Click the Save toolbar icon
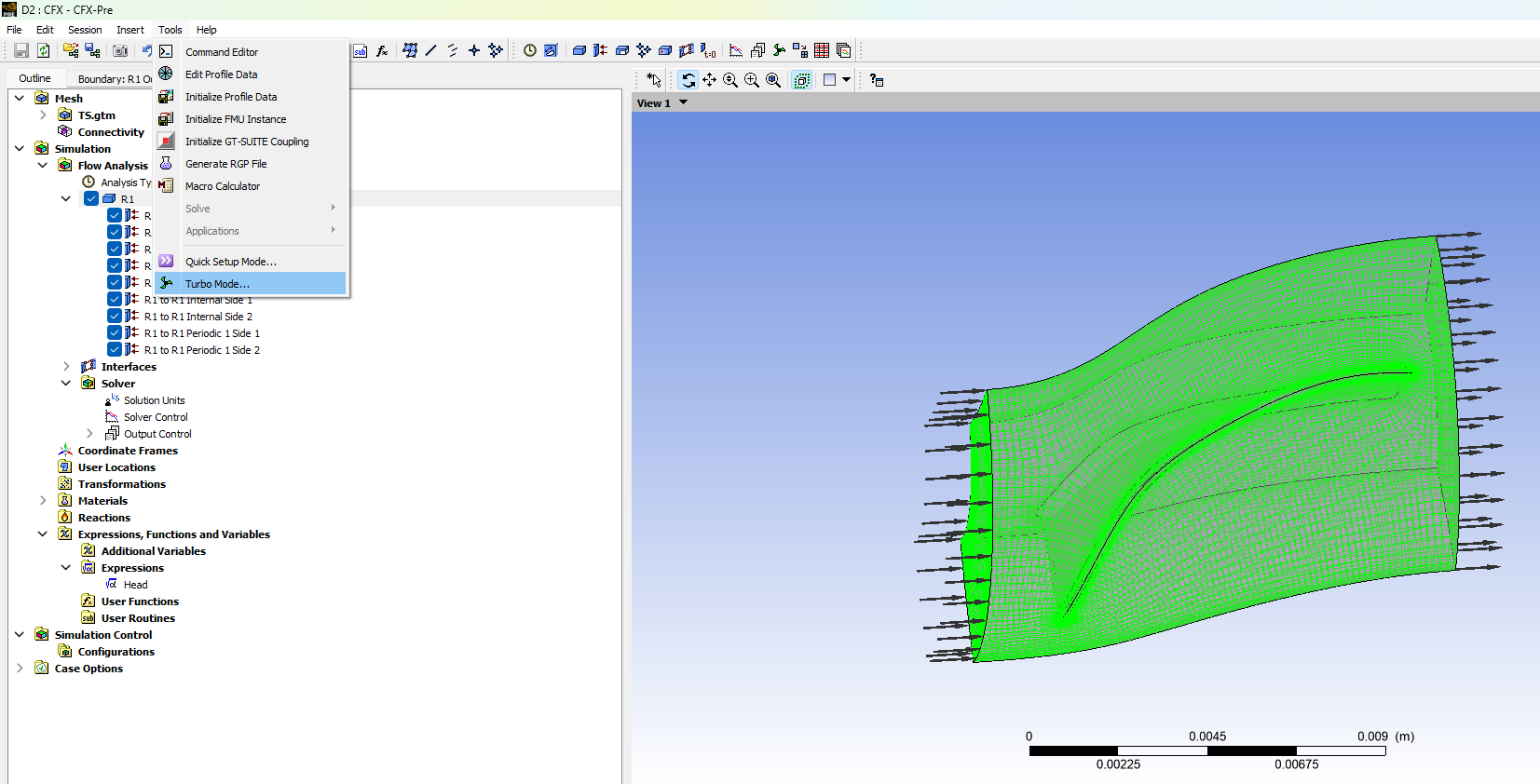 coord(20,50)
